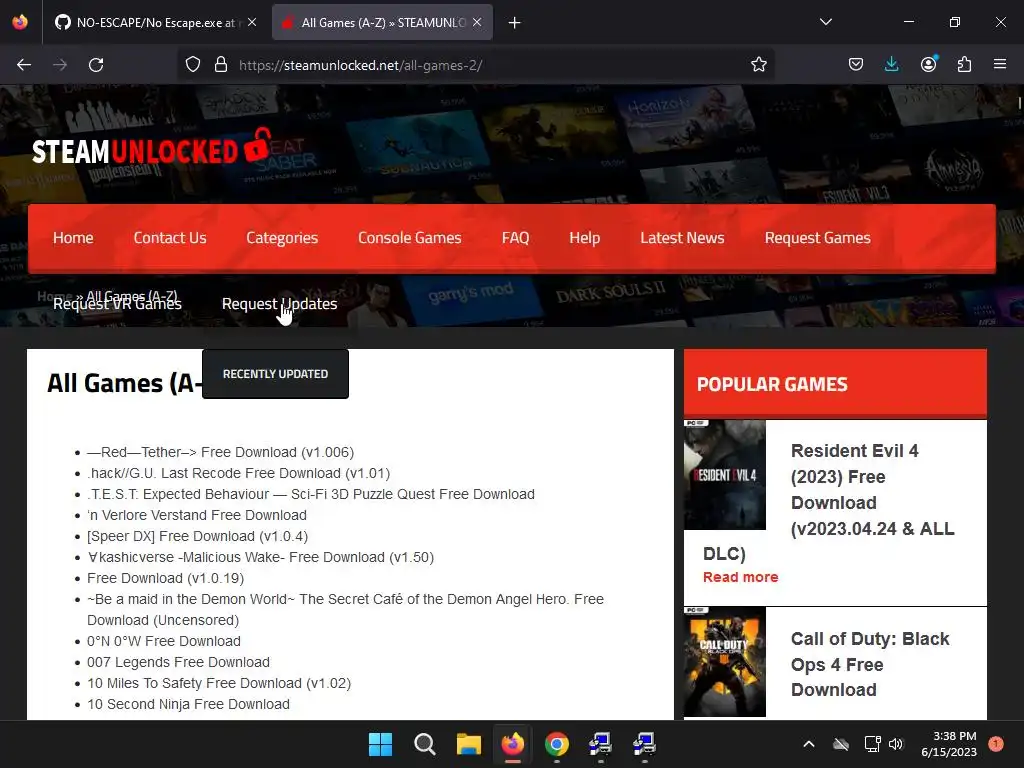Open the Contact Us page
Viewport: 1024px width, 768px height.
coord(170,238)
